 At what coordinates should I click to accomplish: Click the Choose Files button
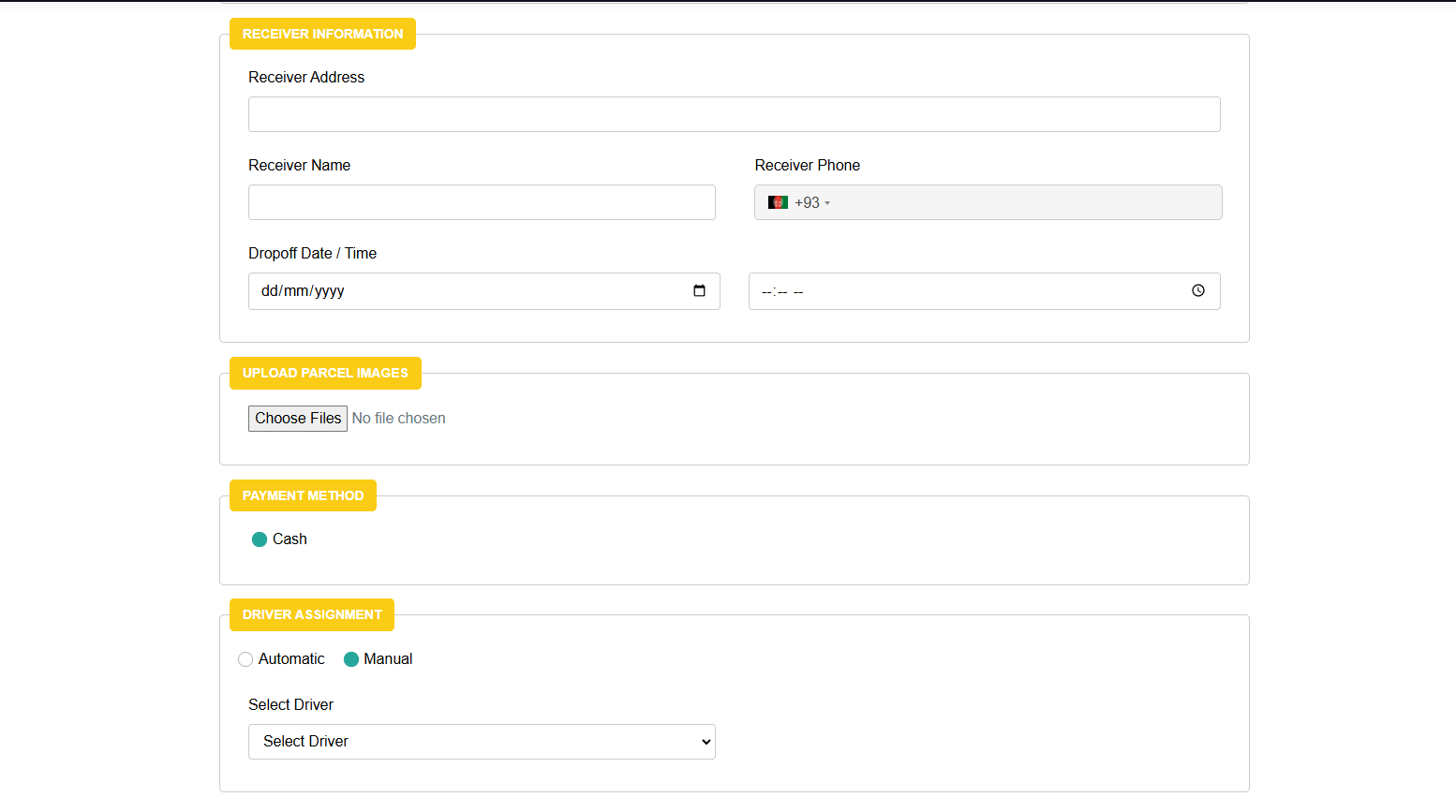click(298, 419)
